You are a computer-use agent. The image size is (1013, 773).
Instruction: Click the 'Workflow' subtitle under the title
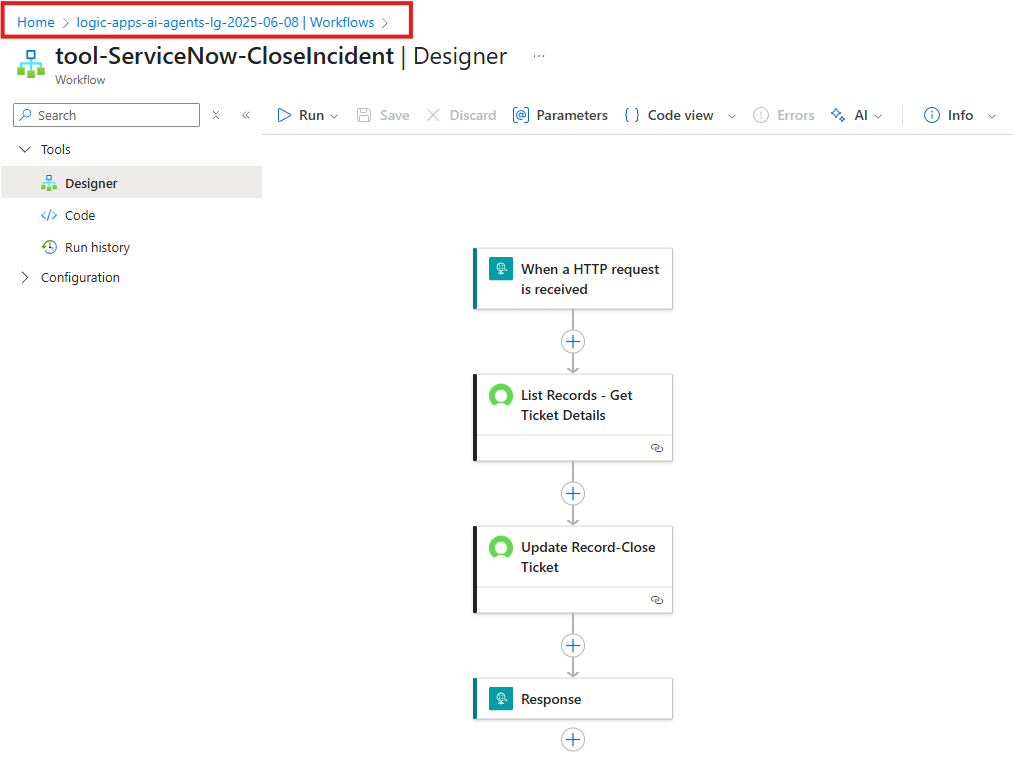click(80, 79)
